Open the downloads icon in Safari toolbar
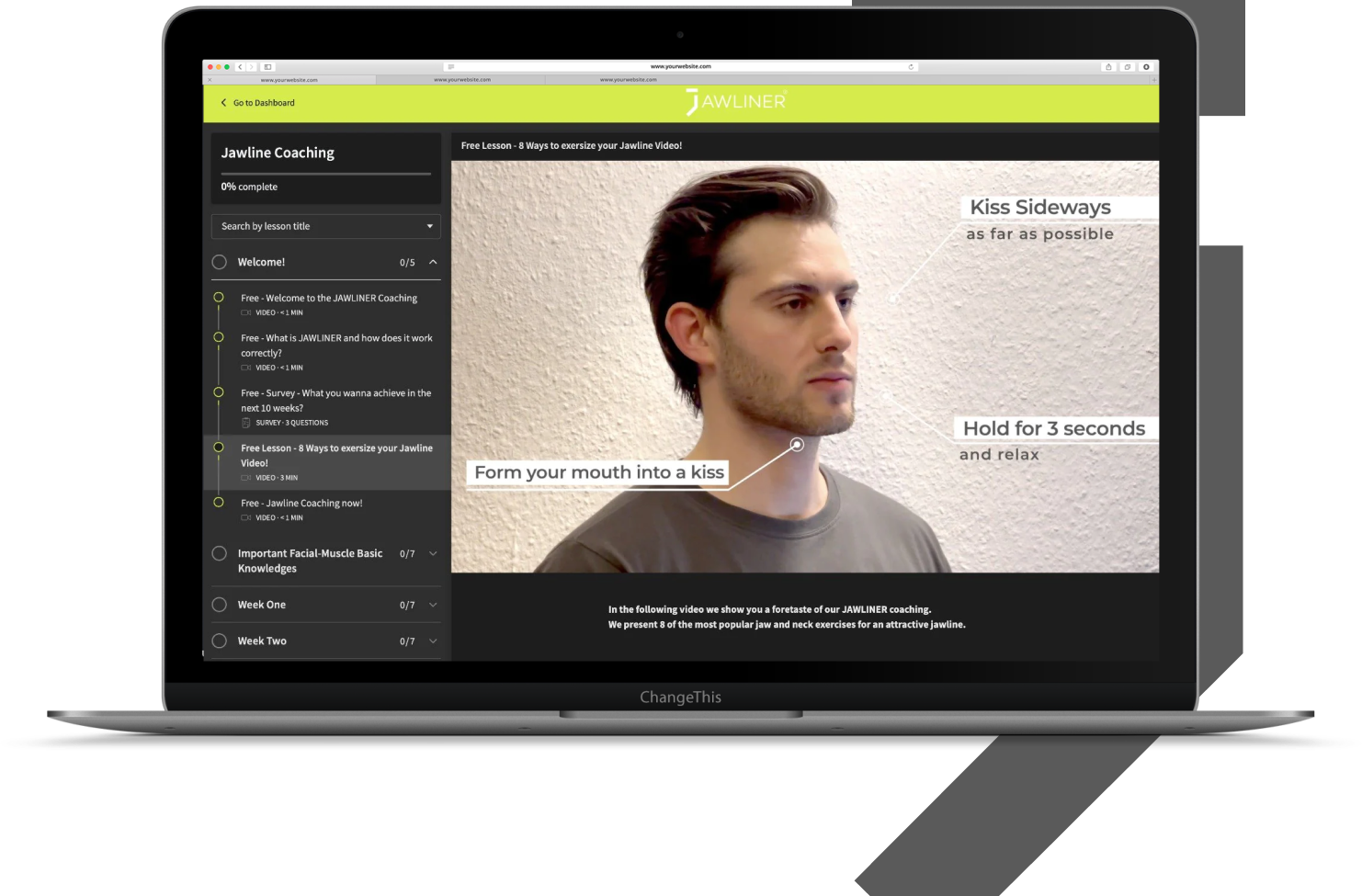 (x=1146, y=67)
